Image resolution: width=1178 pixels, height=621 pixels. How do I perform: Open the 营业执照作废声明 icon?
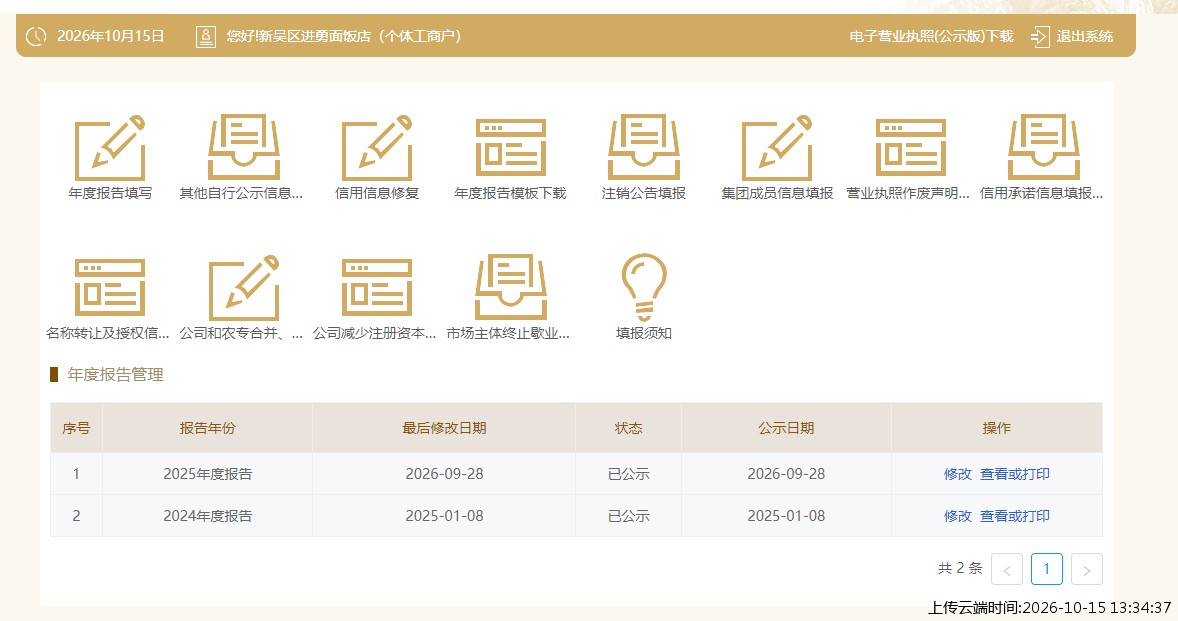(x=911, y=147)
